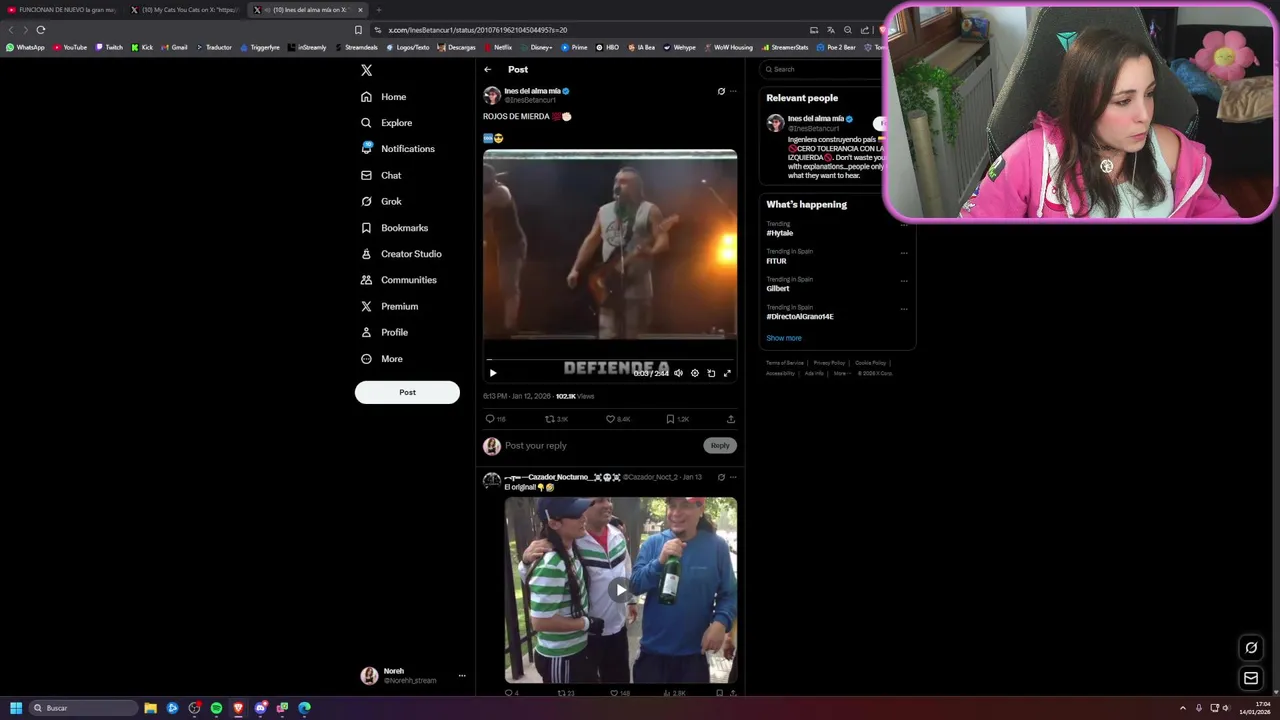Screen dimensions: 1280x720
Task: Mute the video volume icon
Action: click(678, 373)
